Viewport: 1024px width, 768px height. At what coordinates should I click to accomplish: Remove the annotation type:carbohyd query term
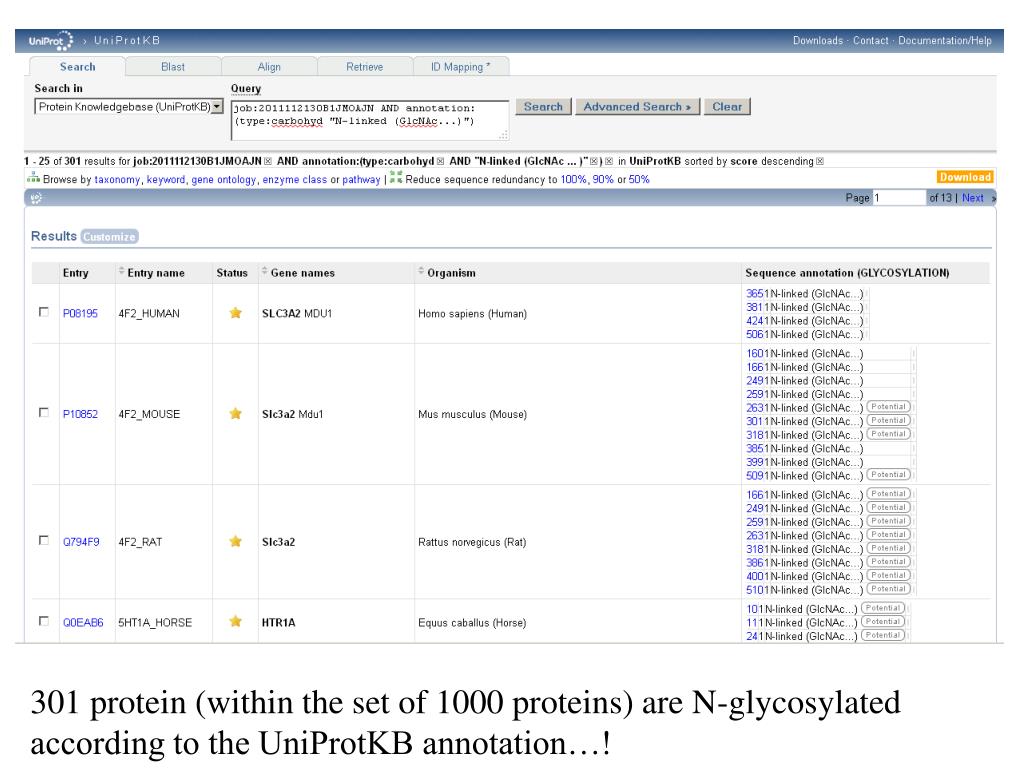tap(440, 161)
